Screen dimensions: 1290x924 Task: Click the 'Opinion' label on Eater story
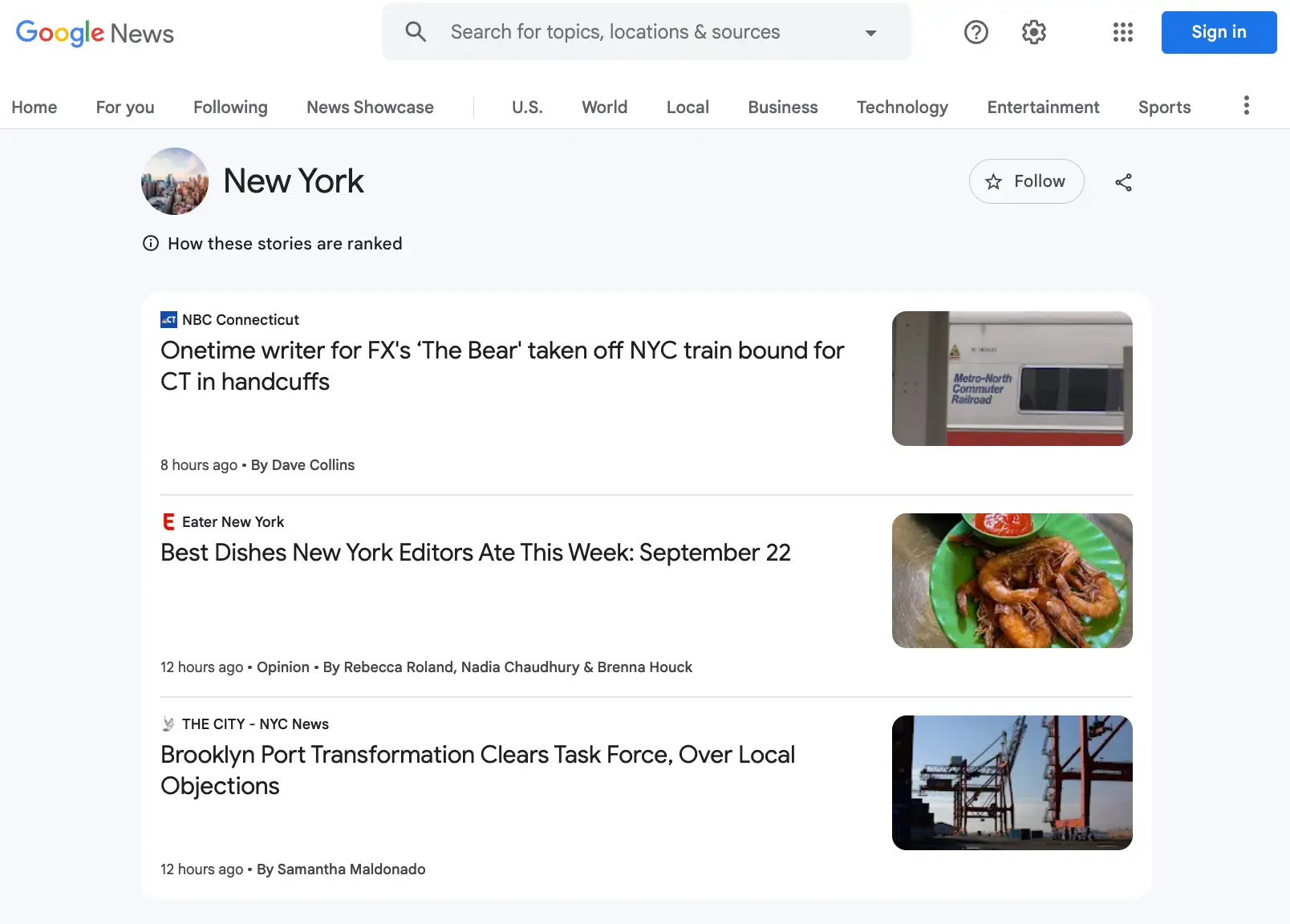pos(283,667)
